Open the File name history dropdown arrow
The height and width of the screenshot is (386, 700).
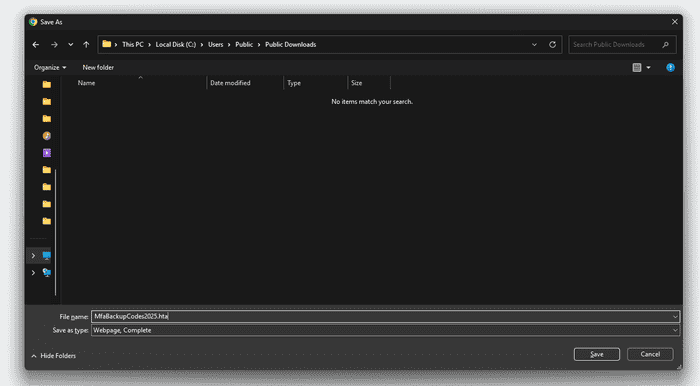(x=675, y=316)
